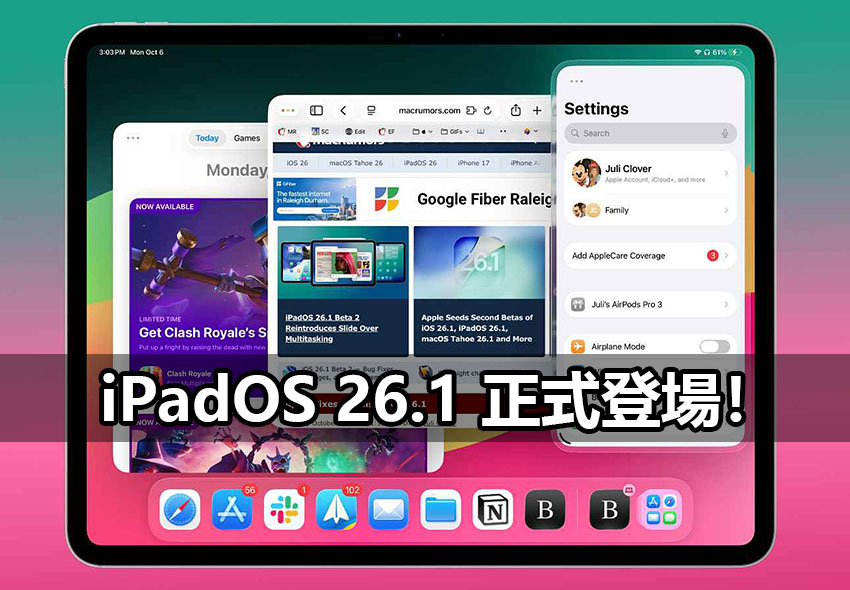
Task: Click Safari's sidebar icon
Action: point(317,110)
